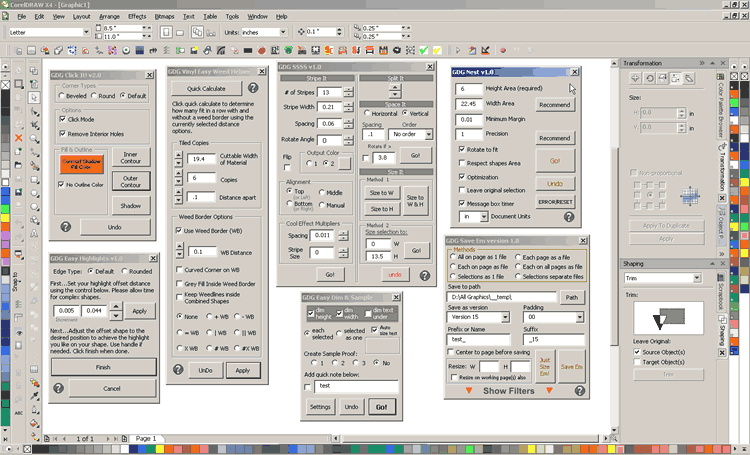Click the play macro triangle icon
The image size is (750, 455).
(x=458, y=50)
